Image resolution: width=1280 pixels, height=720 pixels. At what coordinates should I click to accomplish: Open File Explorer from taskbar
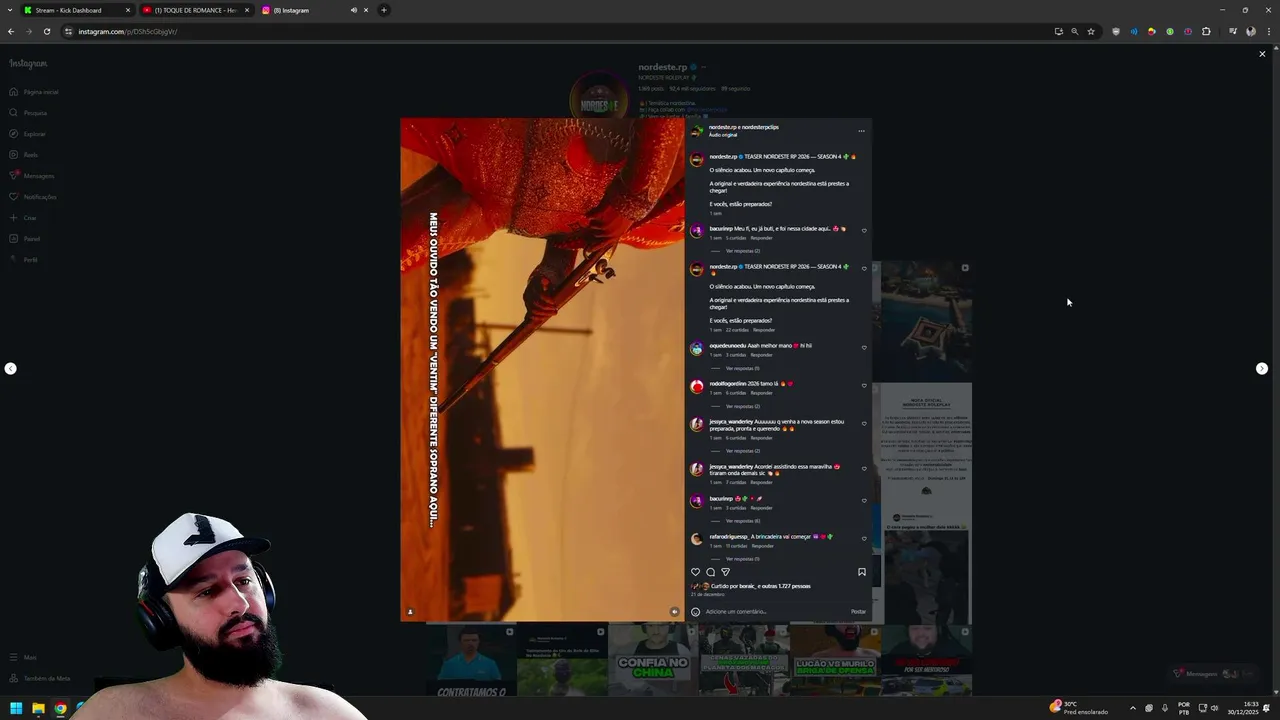[x=38, y=708]
